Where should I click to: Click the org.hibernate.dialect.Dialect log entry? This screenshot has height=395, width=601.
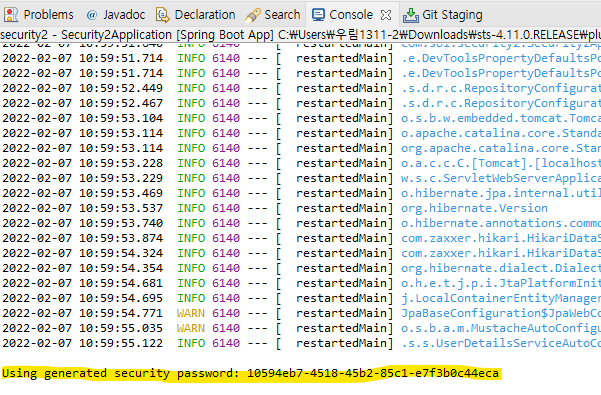click(x=300, y=268)
